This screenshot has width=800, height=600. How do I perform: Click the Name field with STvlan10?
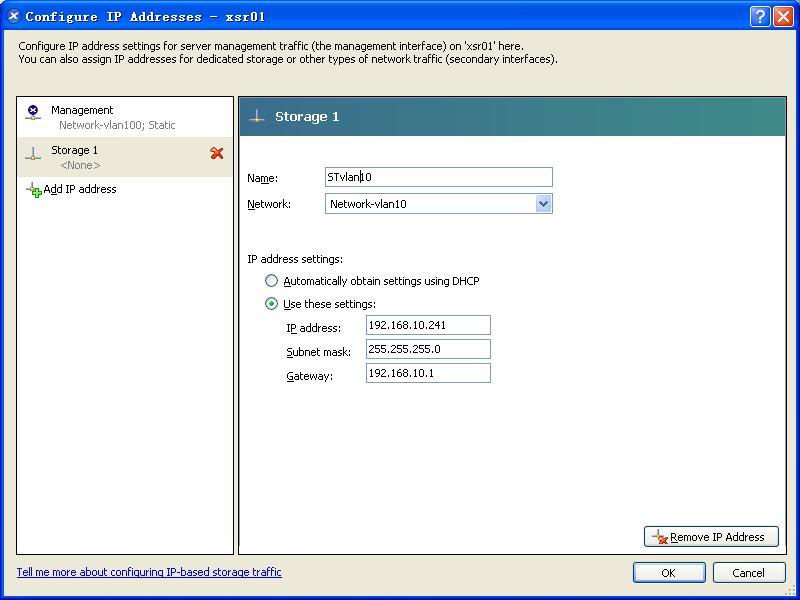pos(439,177)
